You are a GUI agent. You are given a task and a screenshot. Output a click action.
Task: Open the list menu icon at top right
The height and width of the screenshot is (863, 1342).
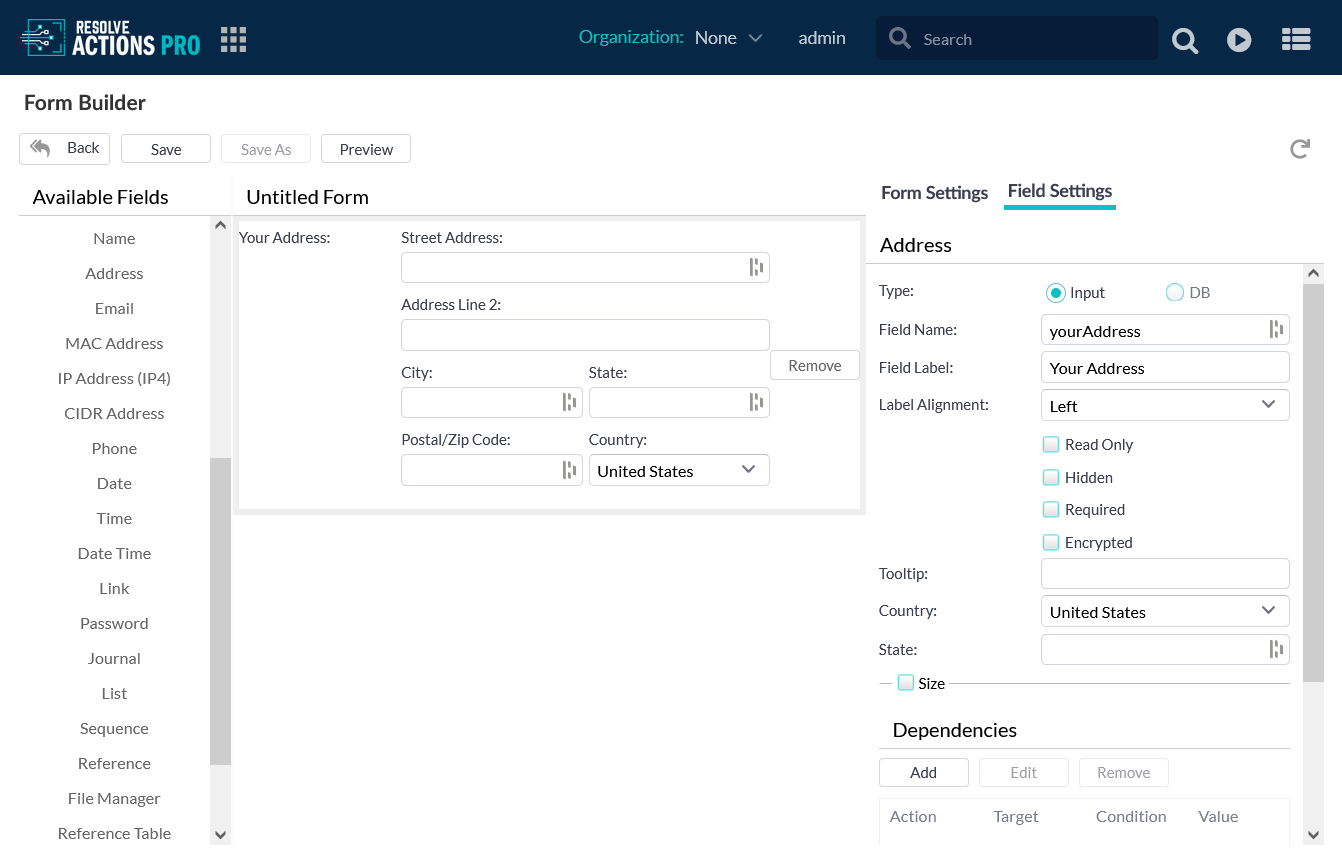(x=1296, y=40)
